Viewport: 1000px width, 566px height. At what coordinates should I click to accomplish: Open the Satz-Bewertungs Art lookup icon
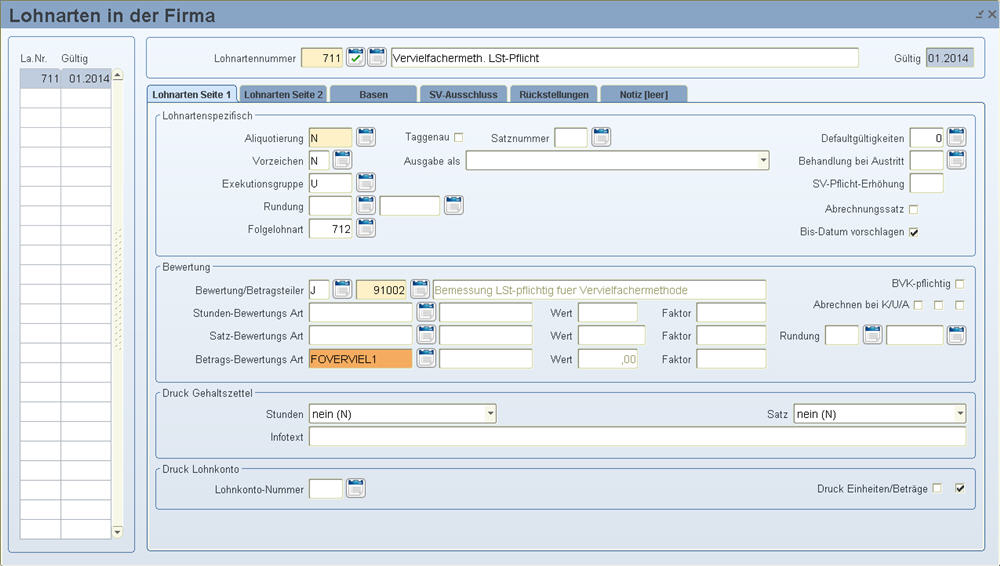click(426, 336)
